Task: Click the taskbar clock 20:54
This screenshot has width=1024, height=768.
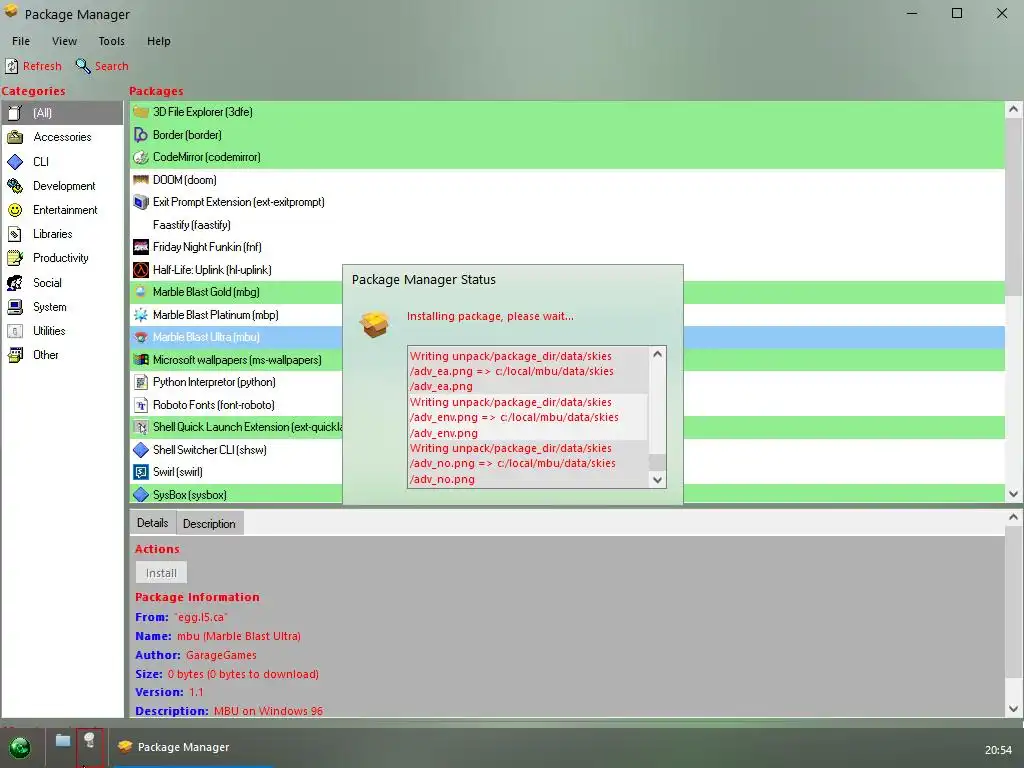Action: tap(998, 750)
